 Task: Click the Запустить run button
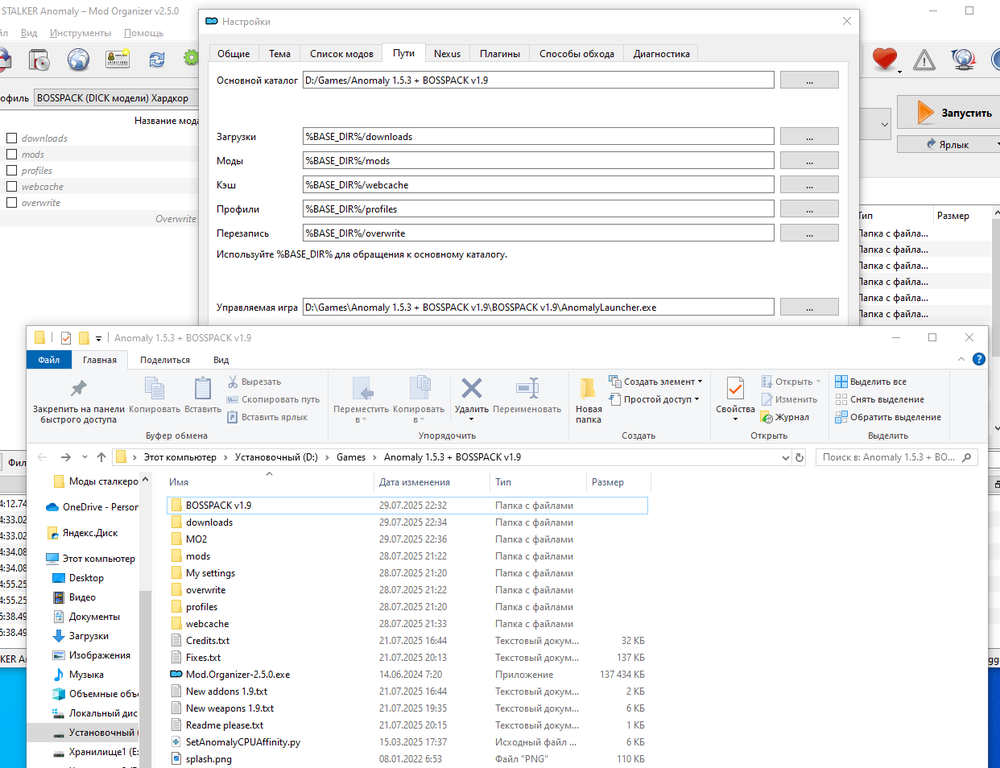948,113
